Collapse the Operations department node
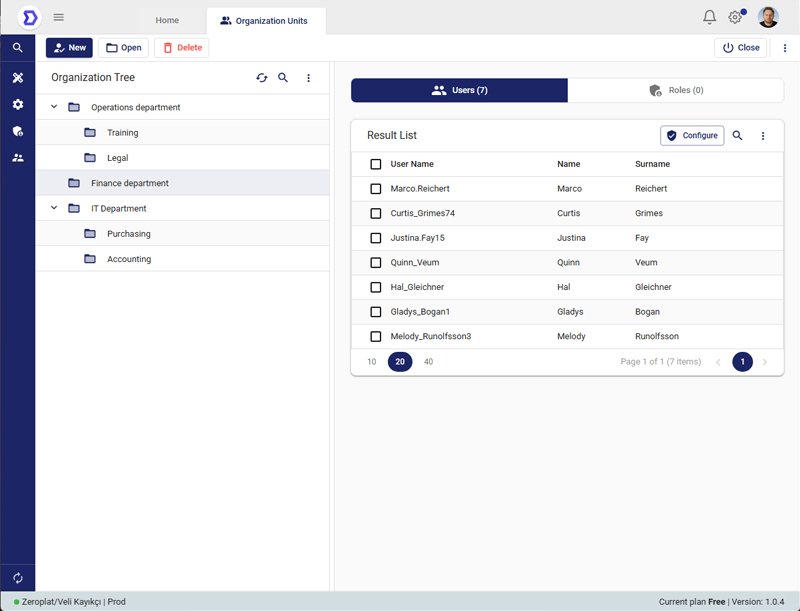This screenshot has height=611, width=800. click(x=54, y=107)
